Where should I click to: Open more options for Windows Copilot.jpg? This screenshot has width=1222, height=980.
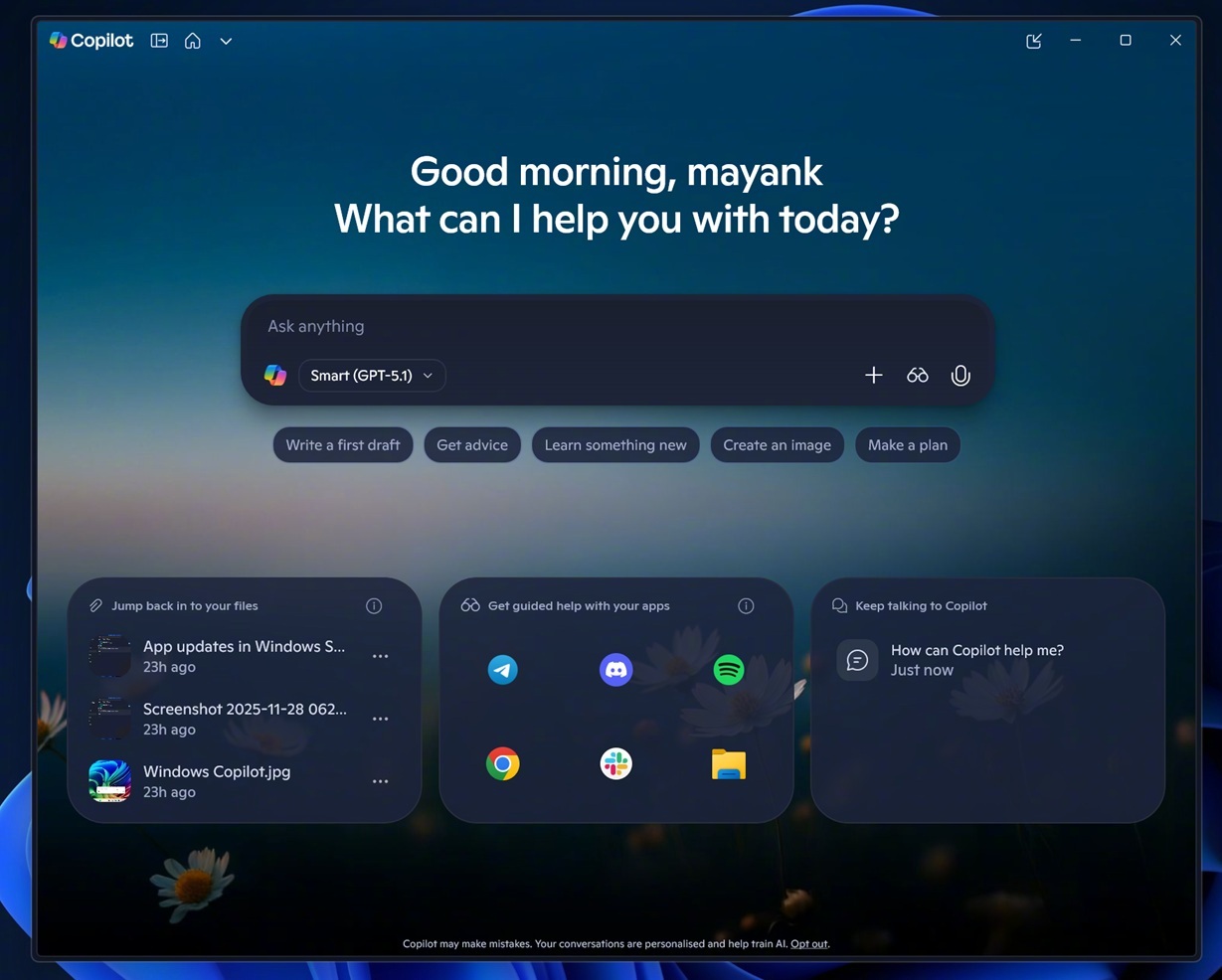pos(380,781)
